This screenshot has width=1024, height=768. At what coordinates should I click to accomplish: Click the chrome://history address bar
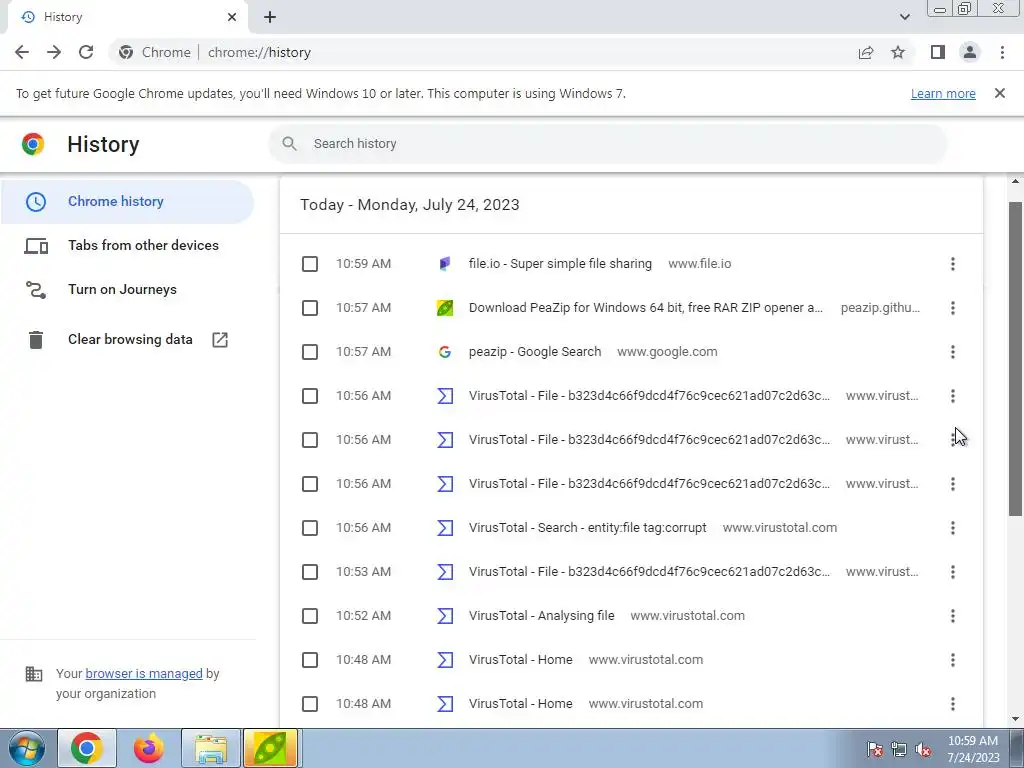483,52
